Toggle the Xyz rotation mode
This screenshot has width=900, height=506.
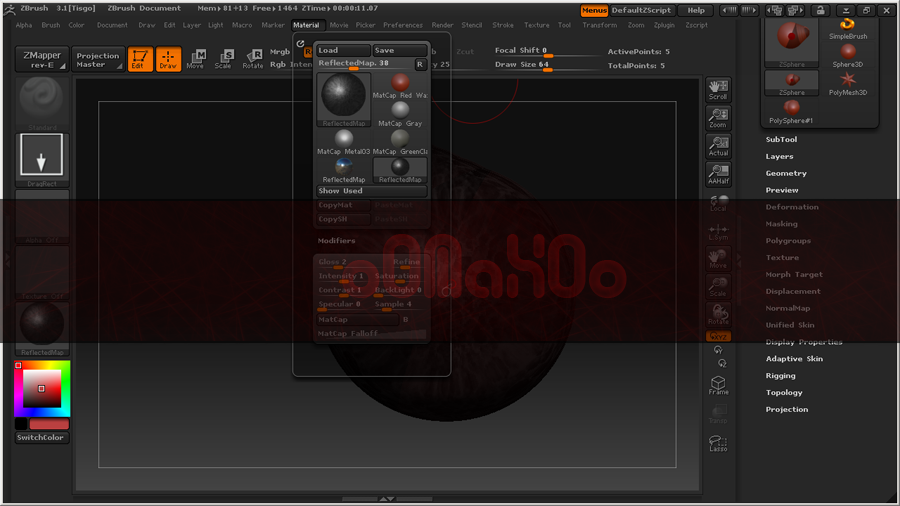(x=718, y=336)
